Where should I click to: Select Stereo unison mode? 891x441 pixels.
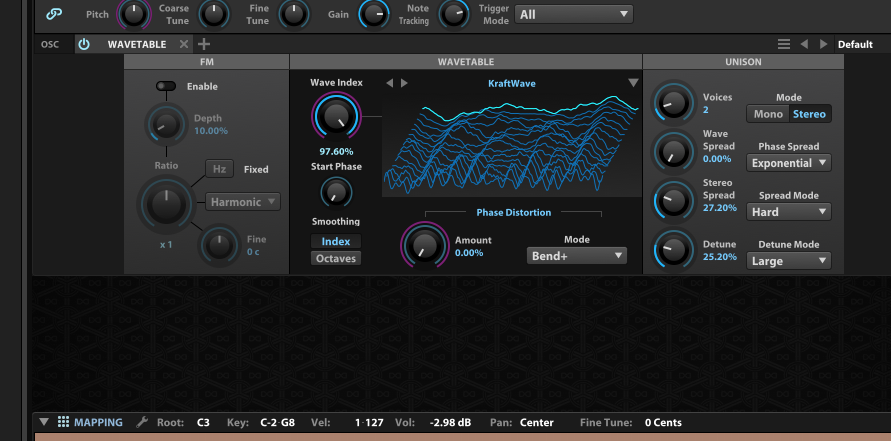(x=810, y=114)
